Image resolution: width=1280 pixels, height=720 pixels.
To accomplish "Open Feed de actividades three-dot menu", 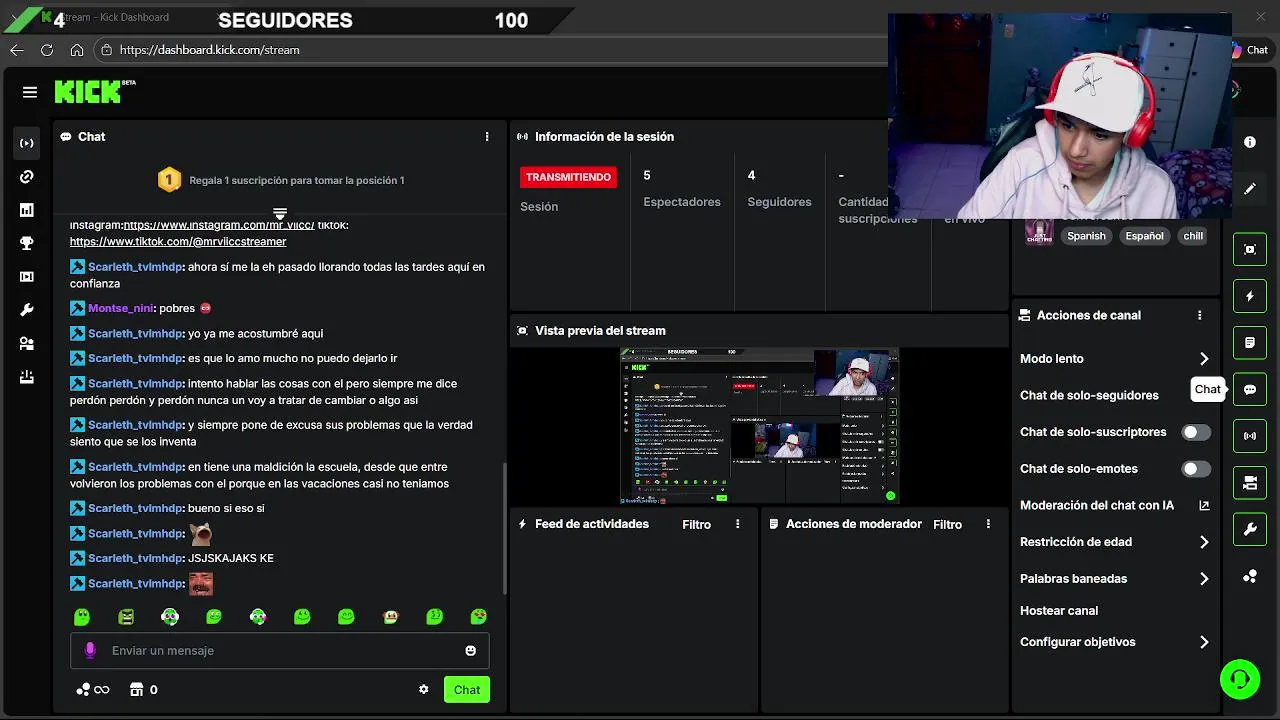I will pyautogui.click(x=738, y=524).
